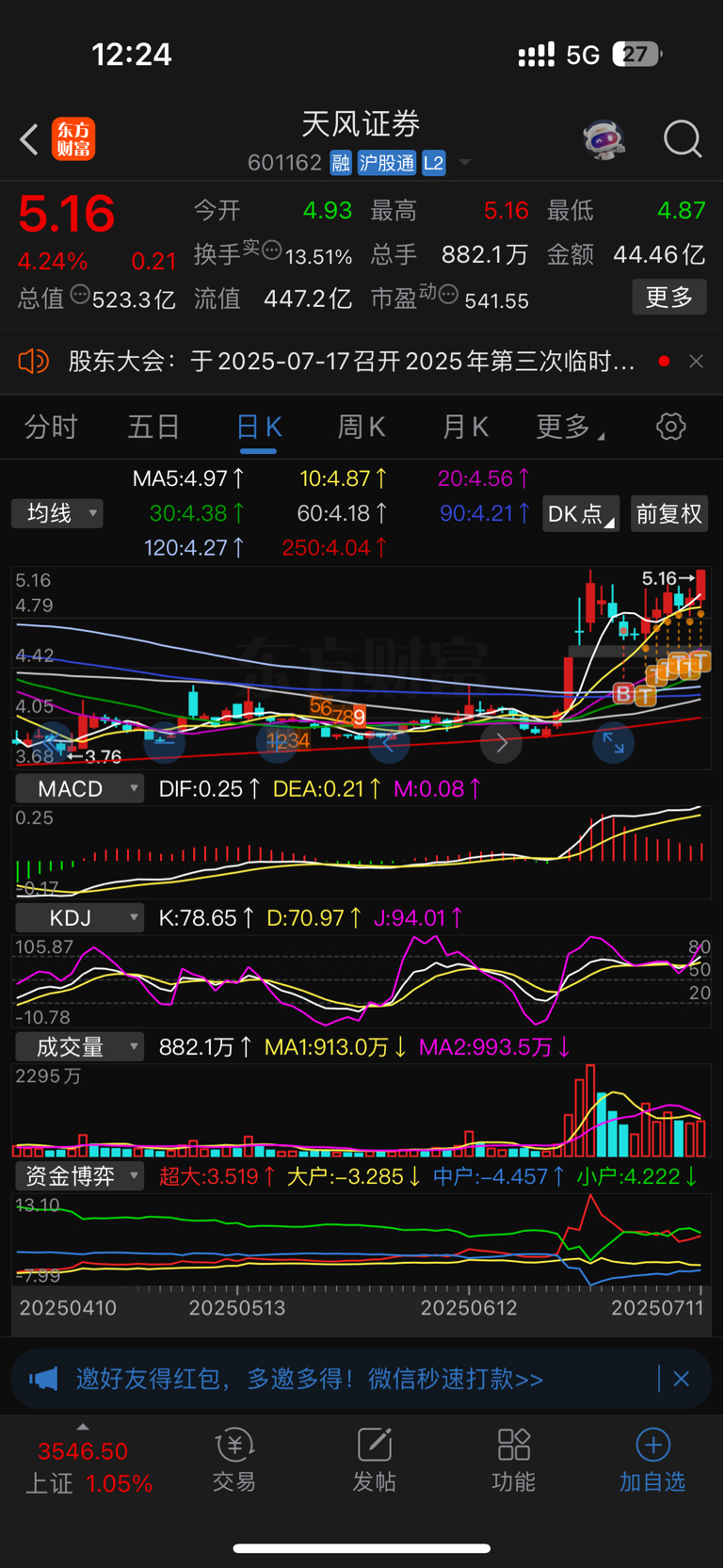Switch to the 月K tab
This screenshot has height=1568, width=724.
pos(465,428)
